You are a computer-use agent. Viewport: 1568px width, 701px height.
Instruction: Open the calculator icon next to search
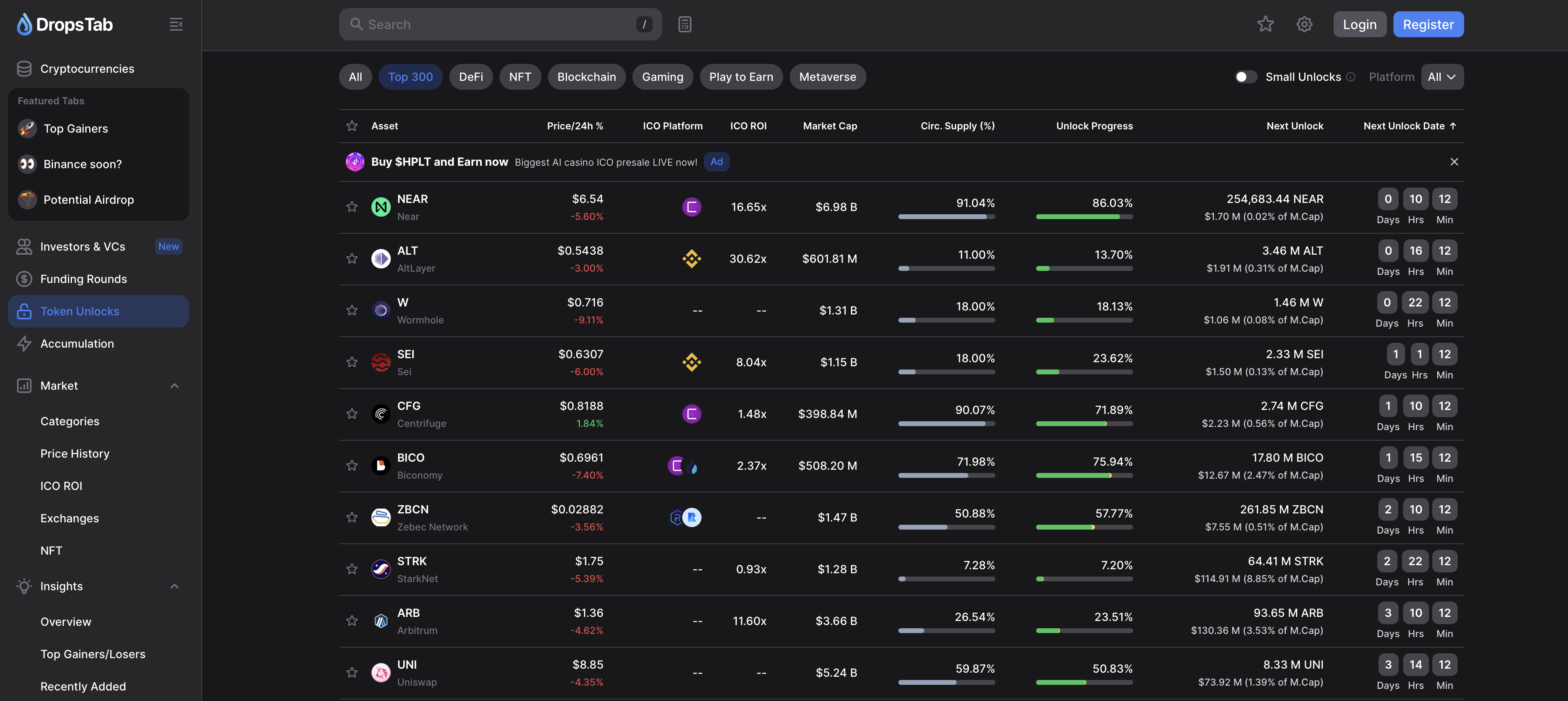(685, 24)
